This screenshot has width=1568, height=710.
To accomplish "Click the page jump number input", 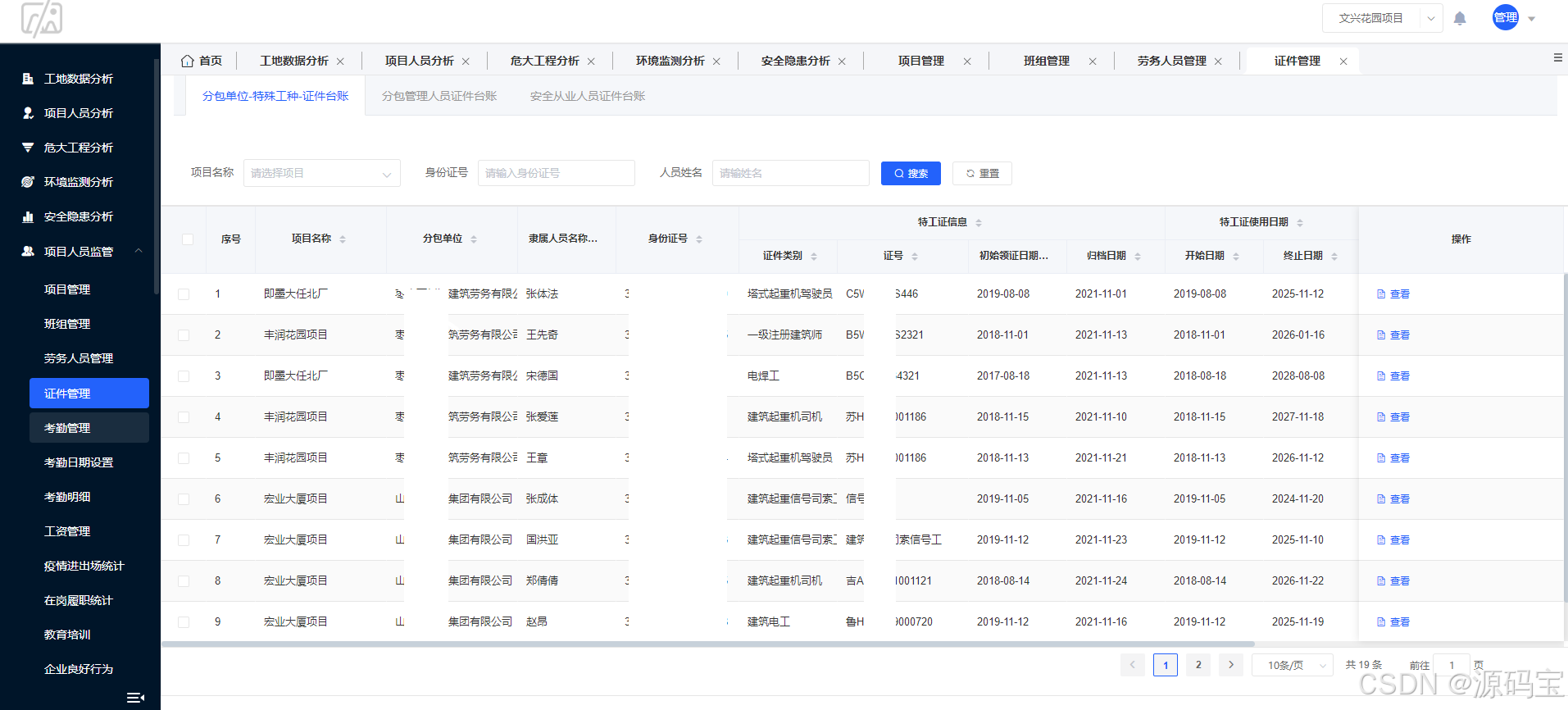I will coord(1452,665).
